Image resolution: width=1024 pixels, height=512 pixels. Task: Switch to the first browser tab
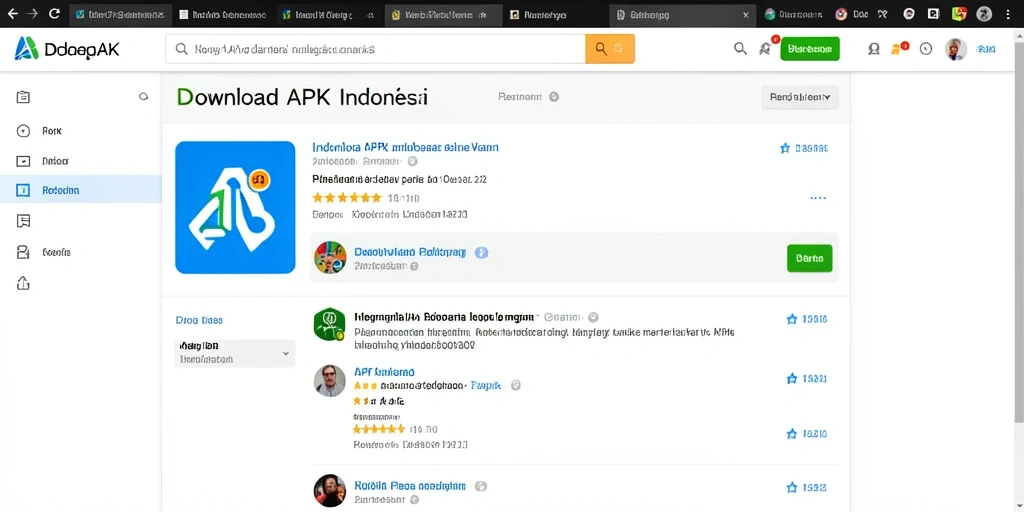[121, 14]
